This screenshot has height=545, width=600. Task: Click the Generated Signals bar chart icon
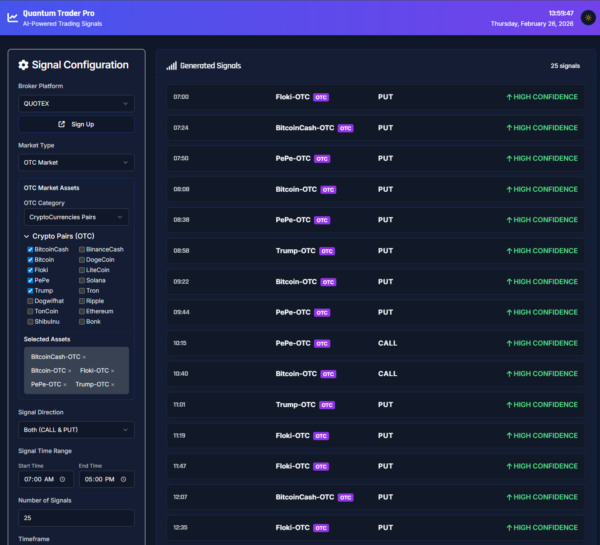coord(172,66)
